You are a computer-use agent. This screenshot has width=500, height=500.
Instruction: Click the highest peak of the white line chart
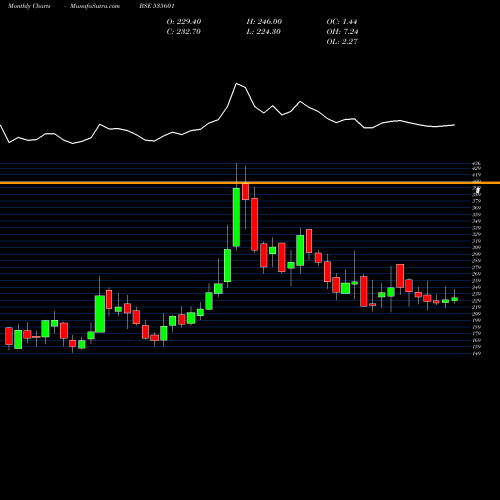237,83
